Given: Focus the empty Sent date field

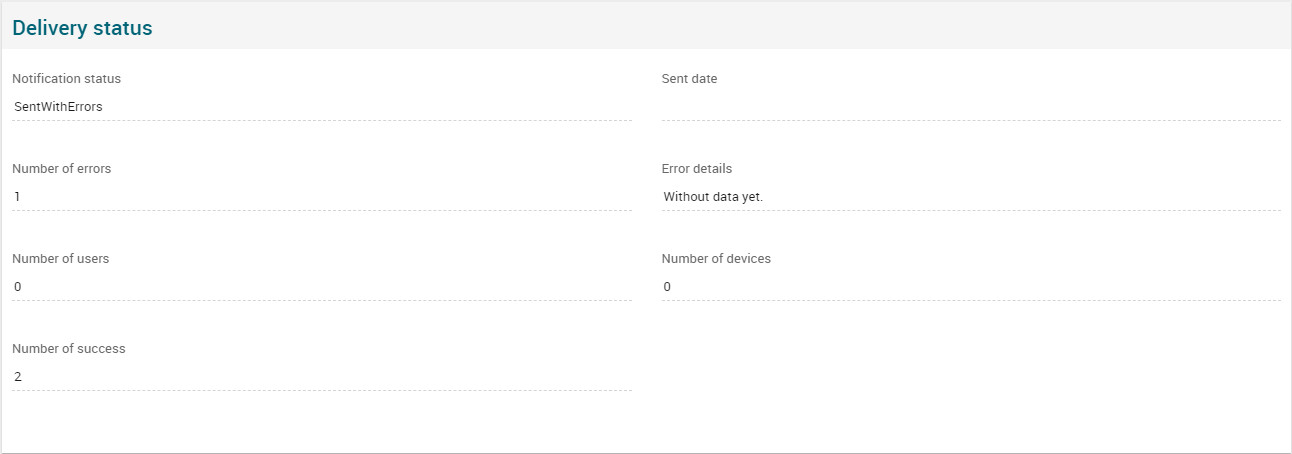Looking at the screenshot, I should click(x=970, y=106).
